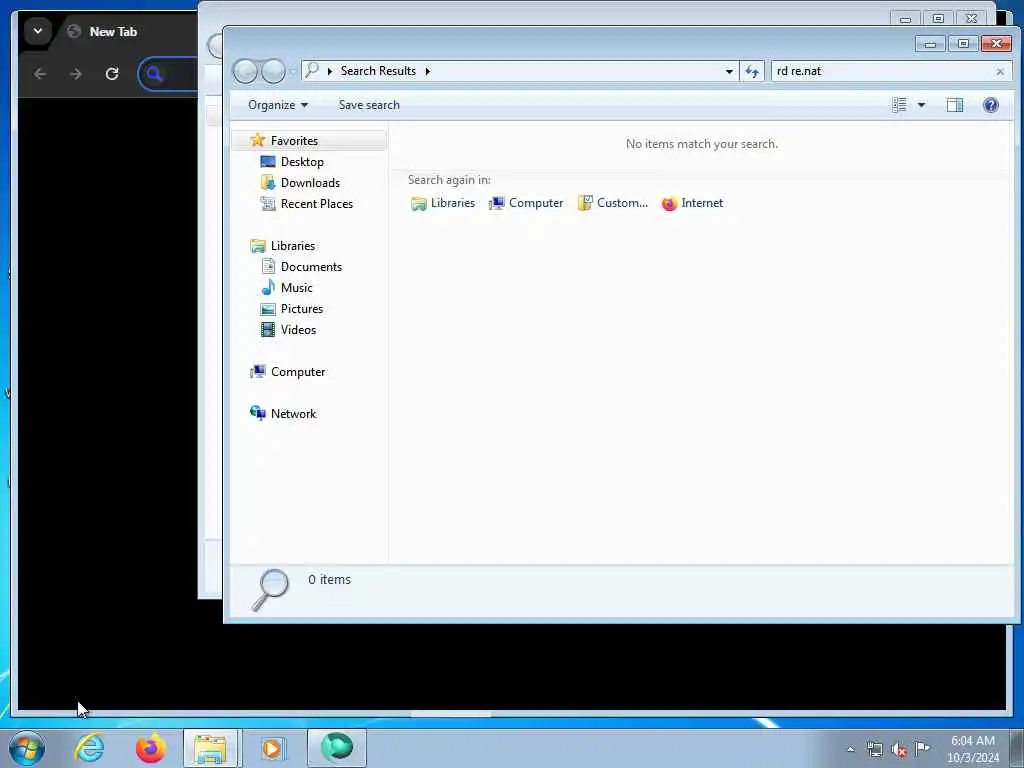Expand the arrow after Search Results breadcrumb
Image resolution: width=1024 pixels, height=768 pixels.
point(427,71)
